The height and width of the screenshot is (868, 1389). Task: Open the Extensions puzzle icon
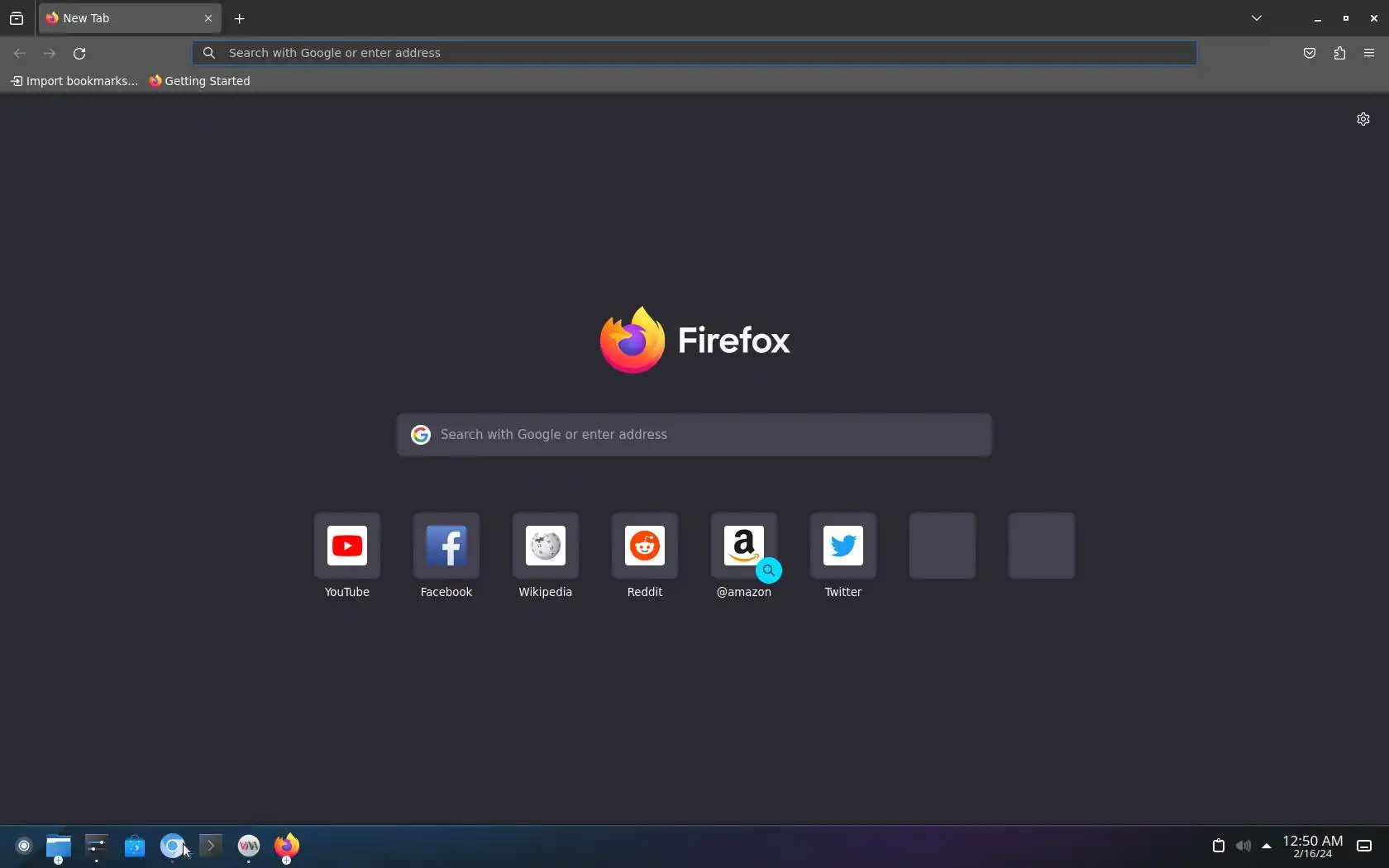pos(1339,53)
